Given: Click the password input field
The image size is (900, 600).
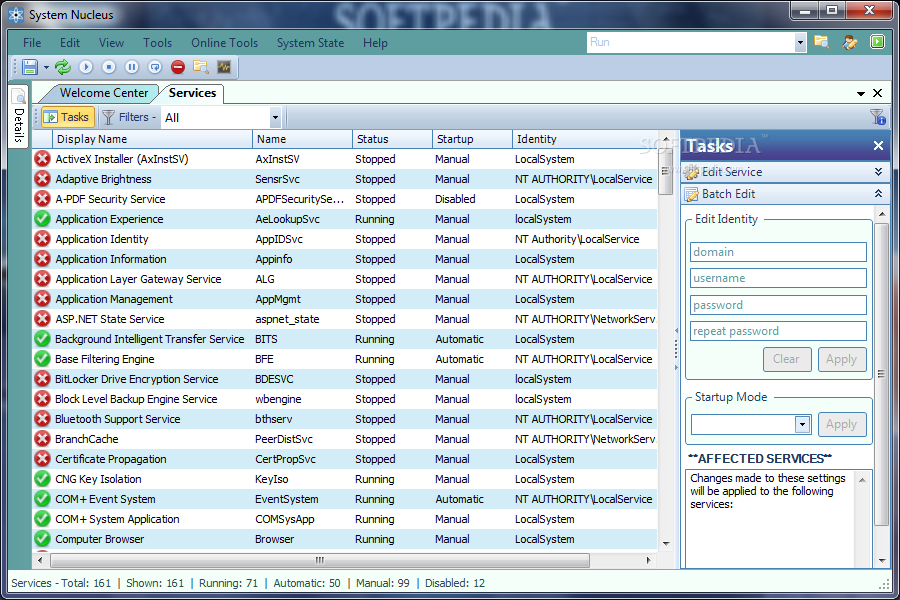Looking at the screenshot, I should [x=778, y=305].
